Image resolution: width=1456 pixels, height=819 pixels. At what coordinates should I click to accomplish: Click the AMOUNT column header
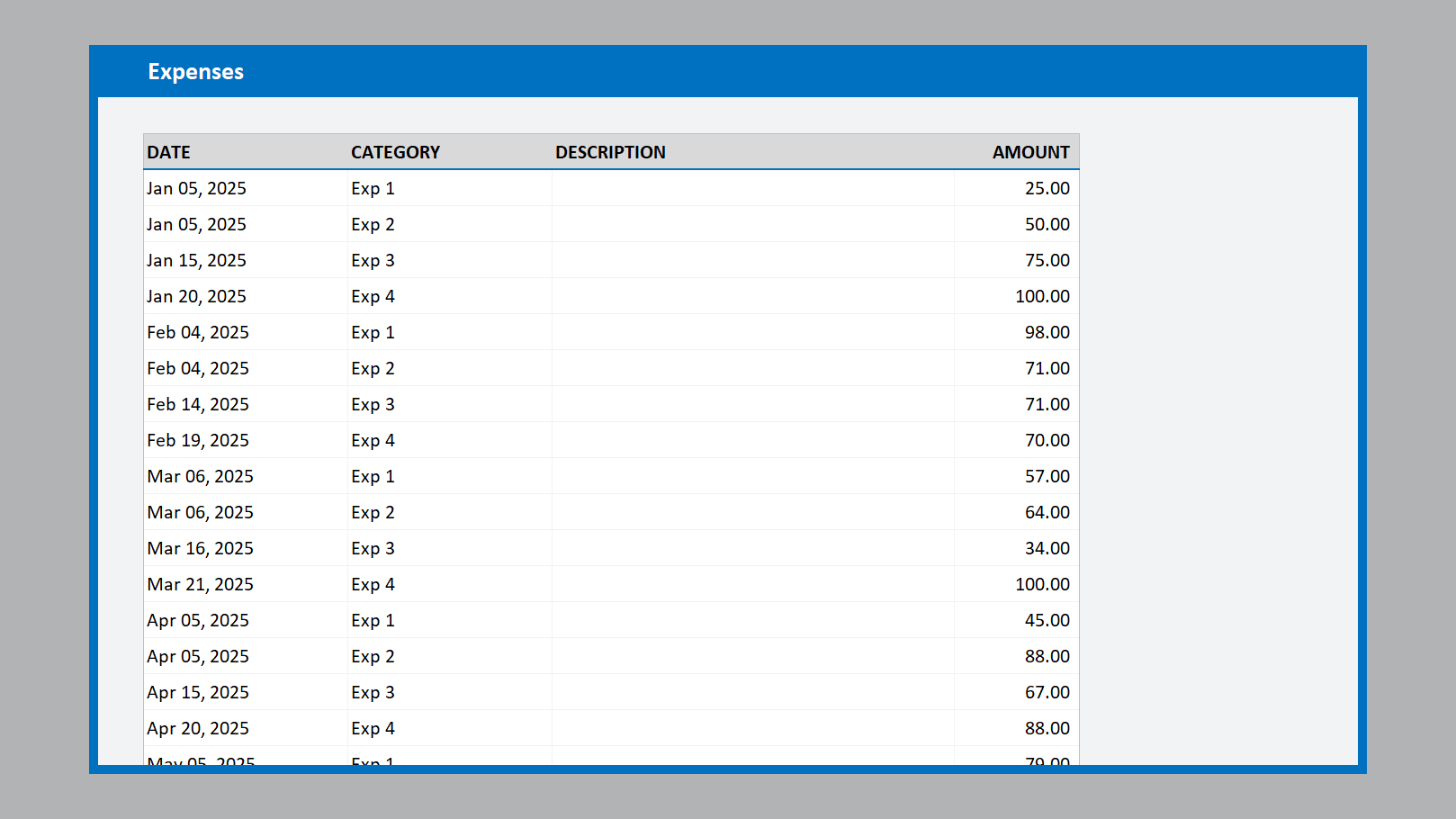(x=1029, y=152)
